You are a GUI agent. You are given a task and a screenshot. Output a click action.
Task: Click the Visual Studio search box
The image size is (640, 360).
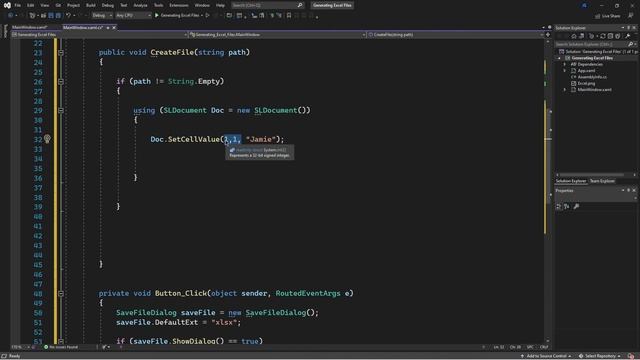(x=267, y=5)
